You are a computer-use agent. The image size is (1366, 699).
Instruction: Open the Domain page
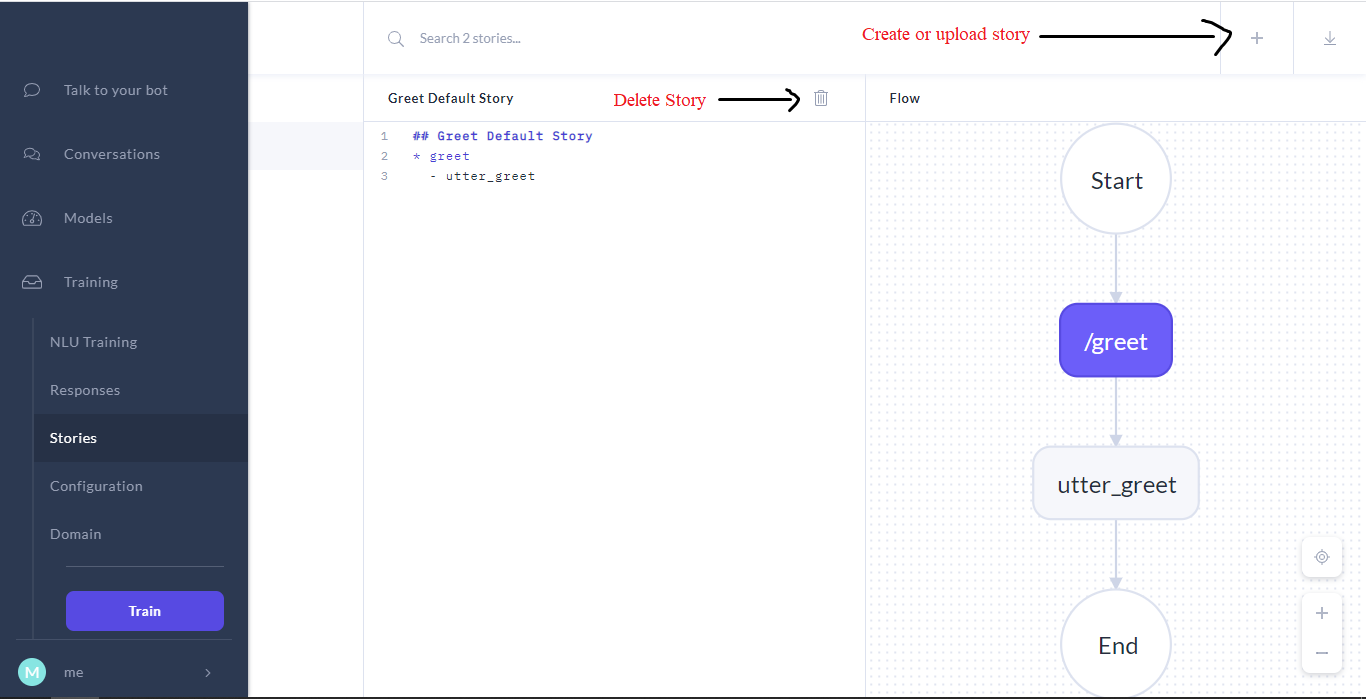tap(76, 534)
